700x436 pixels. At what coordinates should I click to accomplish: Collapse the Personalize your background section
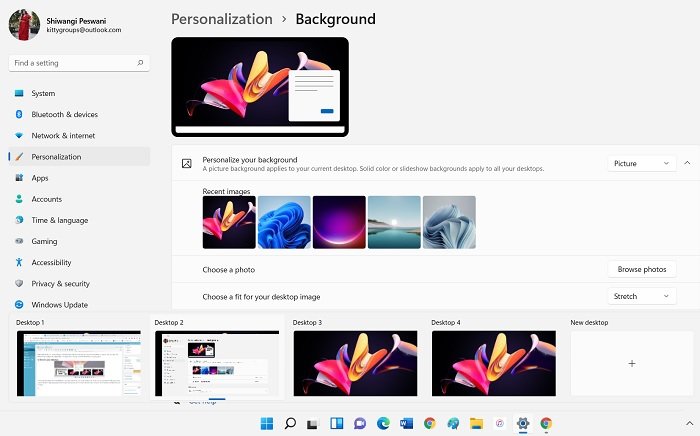pyautogui.click(x=687, y=163)
